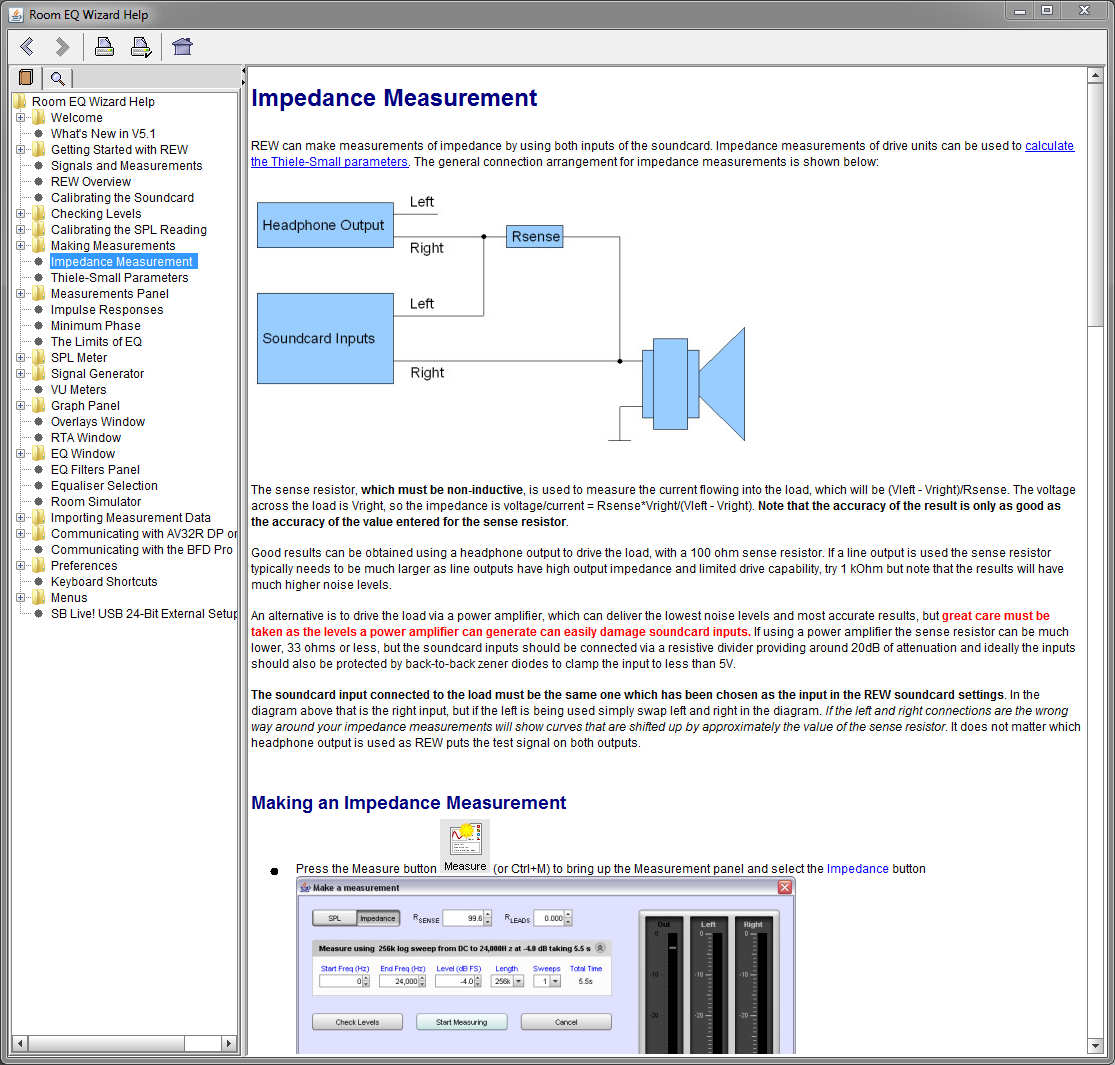
Task: Open the Minimum Phase topic
Action: (x=95, y=326)
